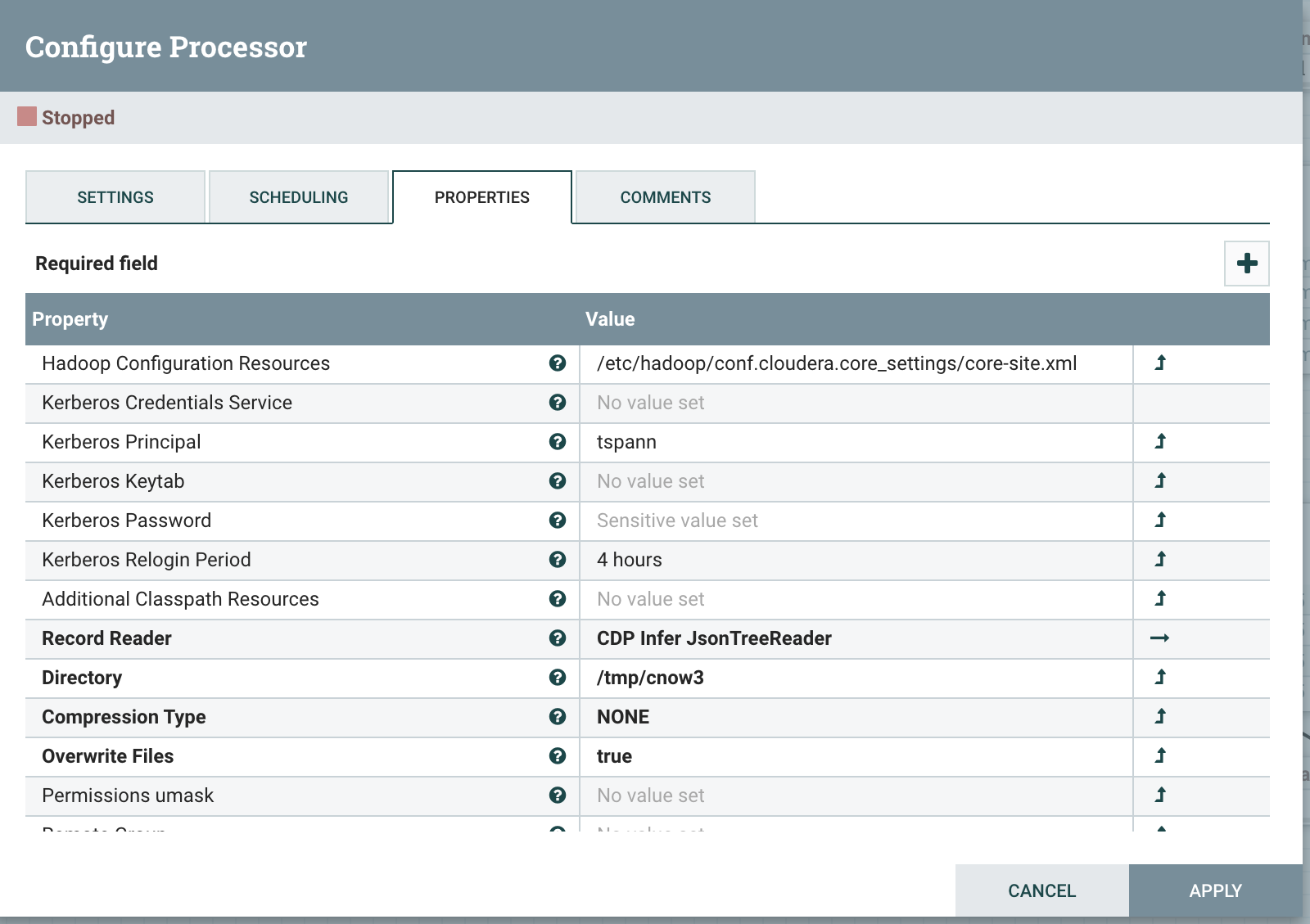Open help for Overwrite Files
This screenshot has width=1310, height=924.
click(558, 756)
